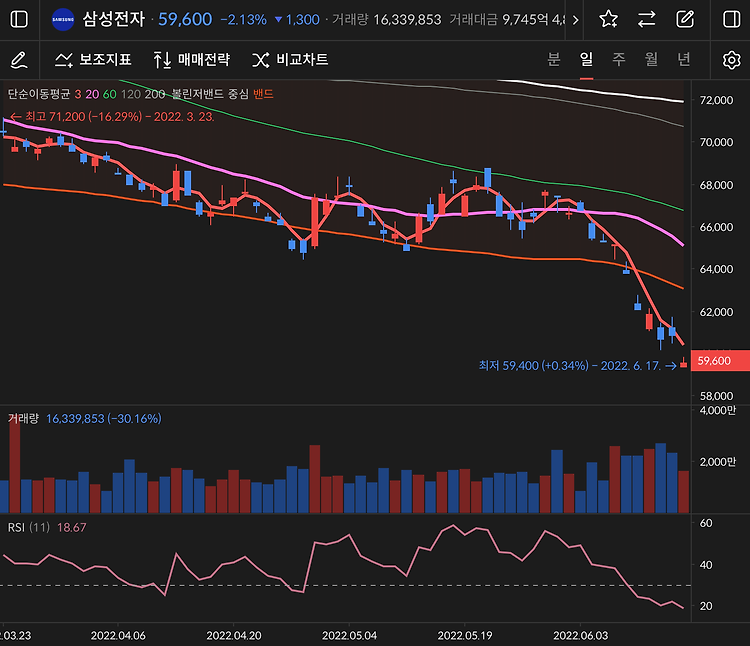Switch to 일 daily chart tab
The height and width of the screenshot is (646, 750).
pyautogui.click(x=586, y=59)
